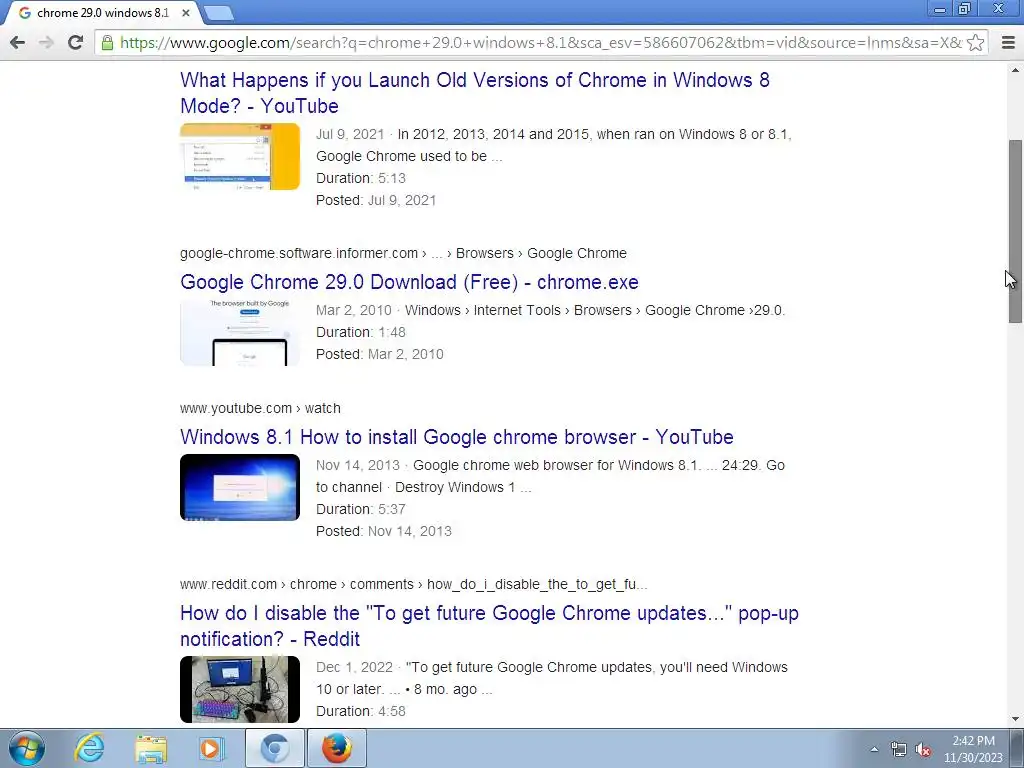This screenshot has width=1024, height=768.
Task: Click the muted volume tray icon
Action: pyautogui.click(x=923, y=749)
